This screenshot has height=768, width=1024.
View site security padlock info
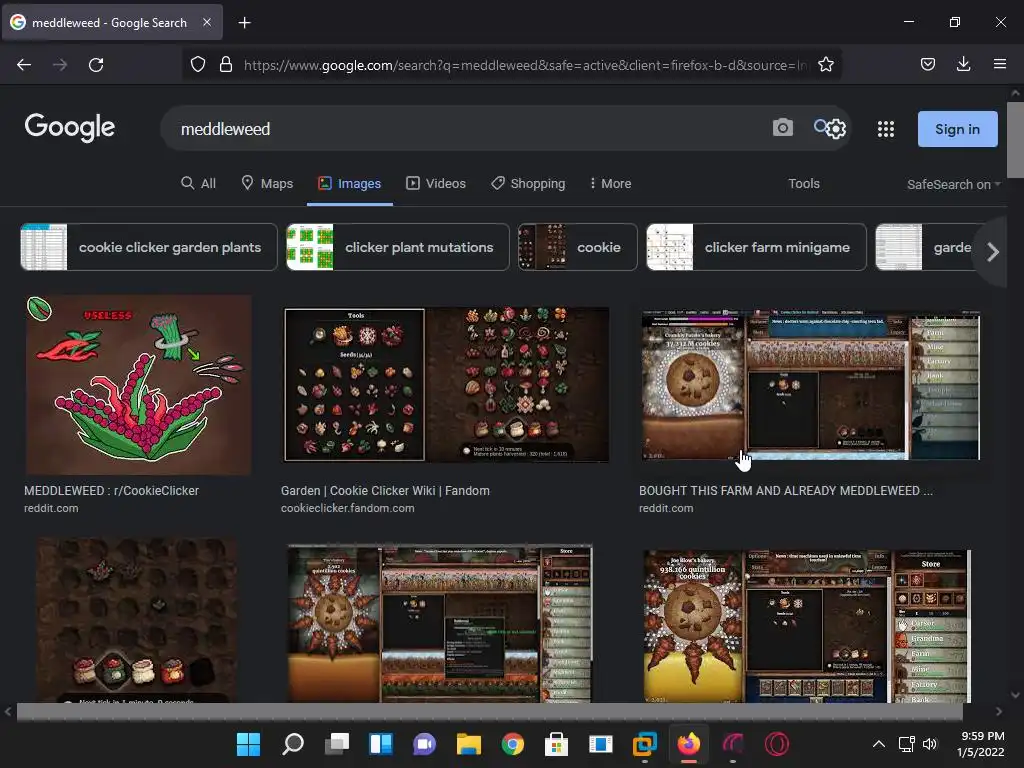tap(226, 65)
